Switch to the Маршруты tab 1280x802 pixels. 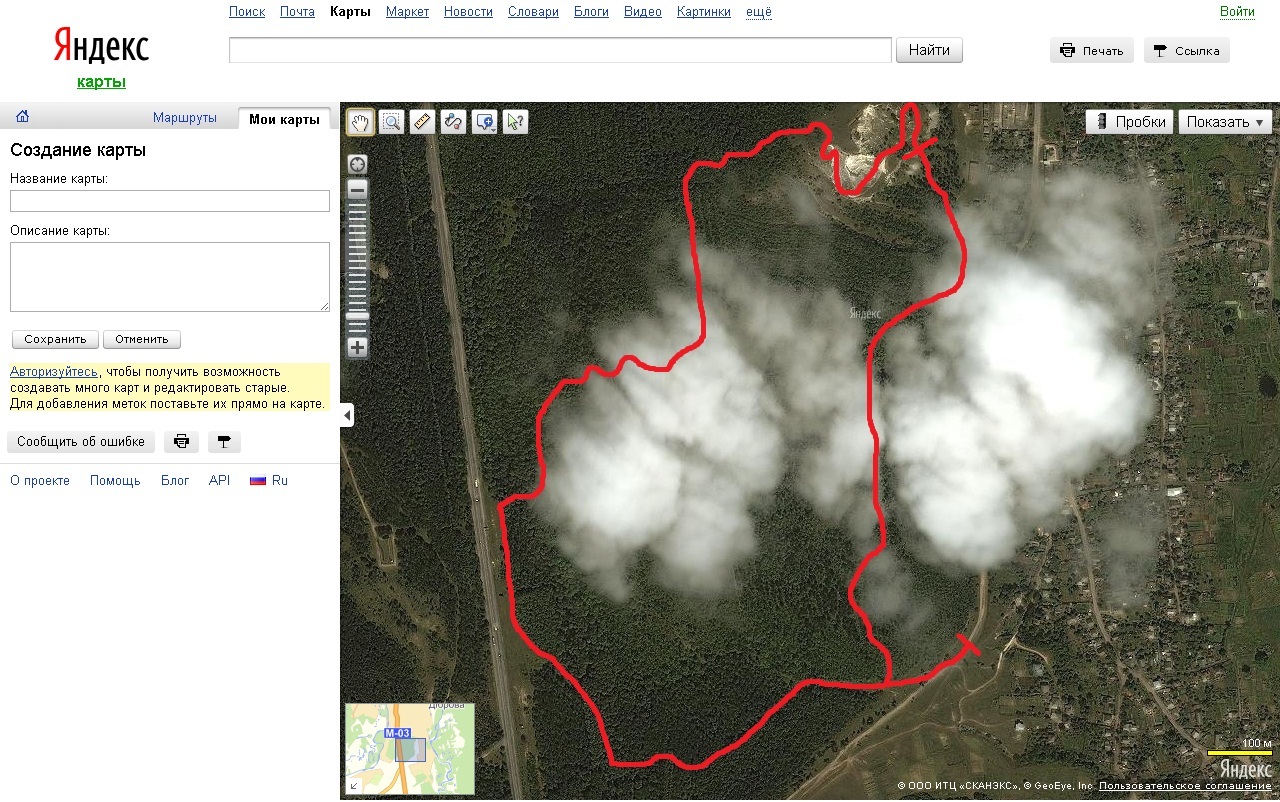point(185,118)
